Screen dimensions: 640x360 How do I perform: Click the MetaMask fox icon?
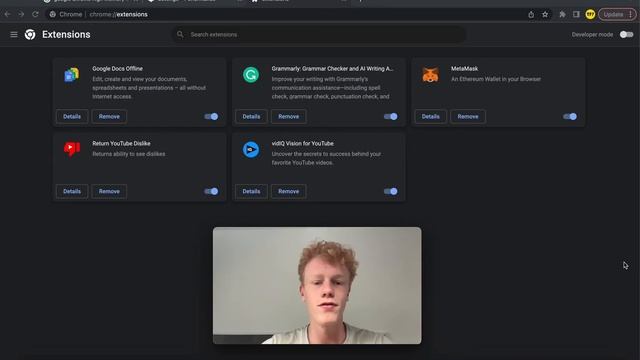tap(430, 75)
